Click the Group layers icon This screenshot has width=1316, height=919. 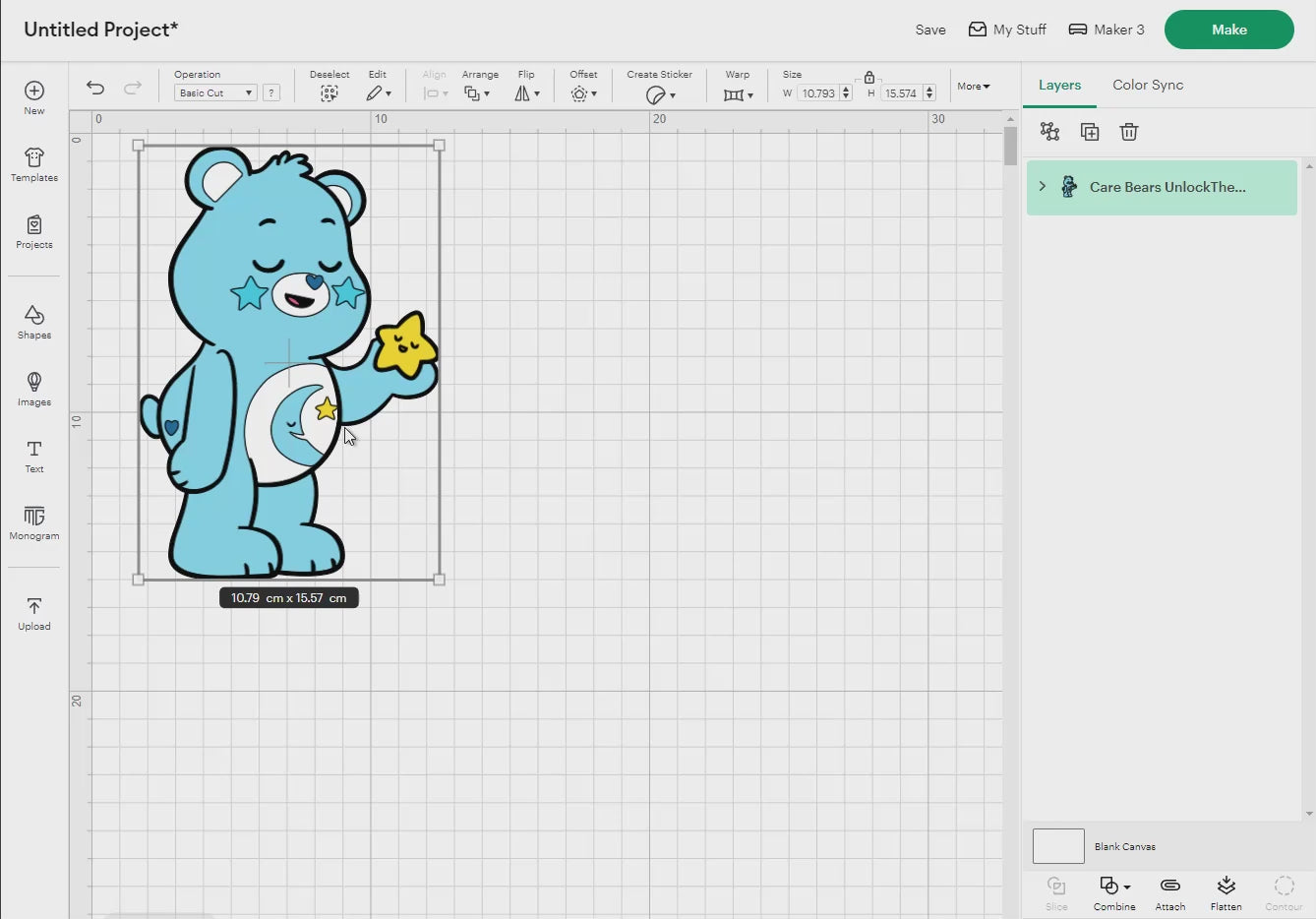1049,132
